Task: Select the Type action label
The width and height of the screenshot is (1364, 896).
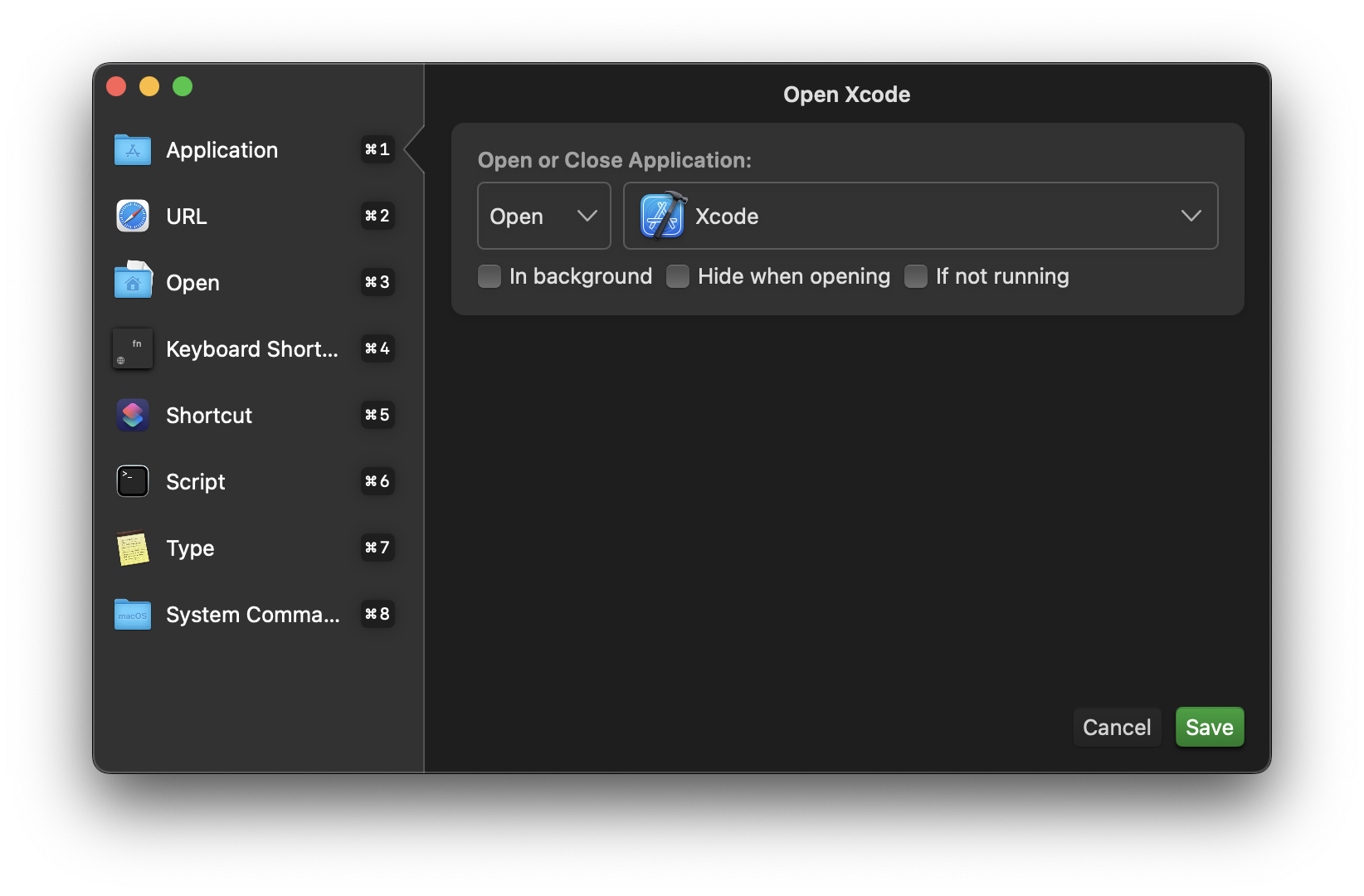Action: coord(190,548)
